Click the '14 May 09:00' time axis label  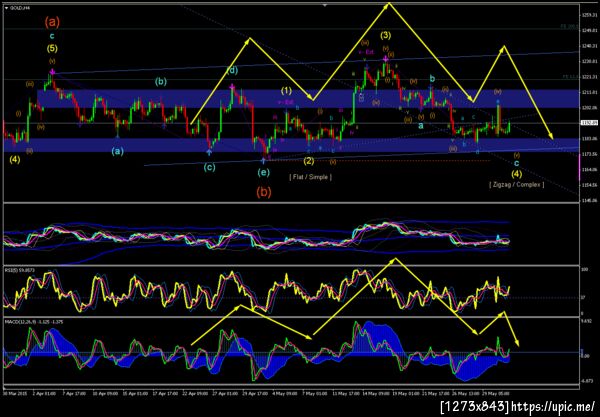pos(376,393)
